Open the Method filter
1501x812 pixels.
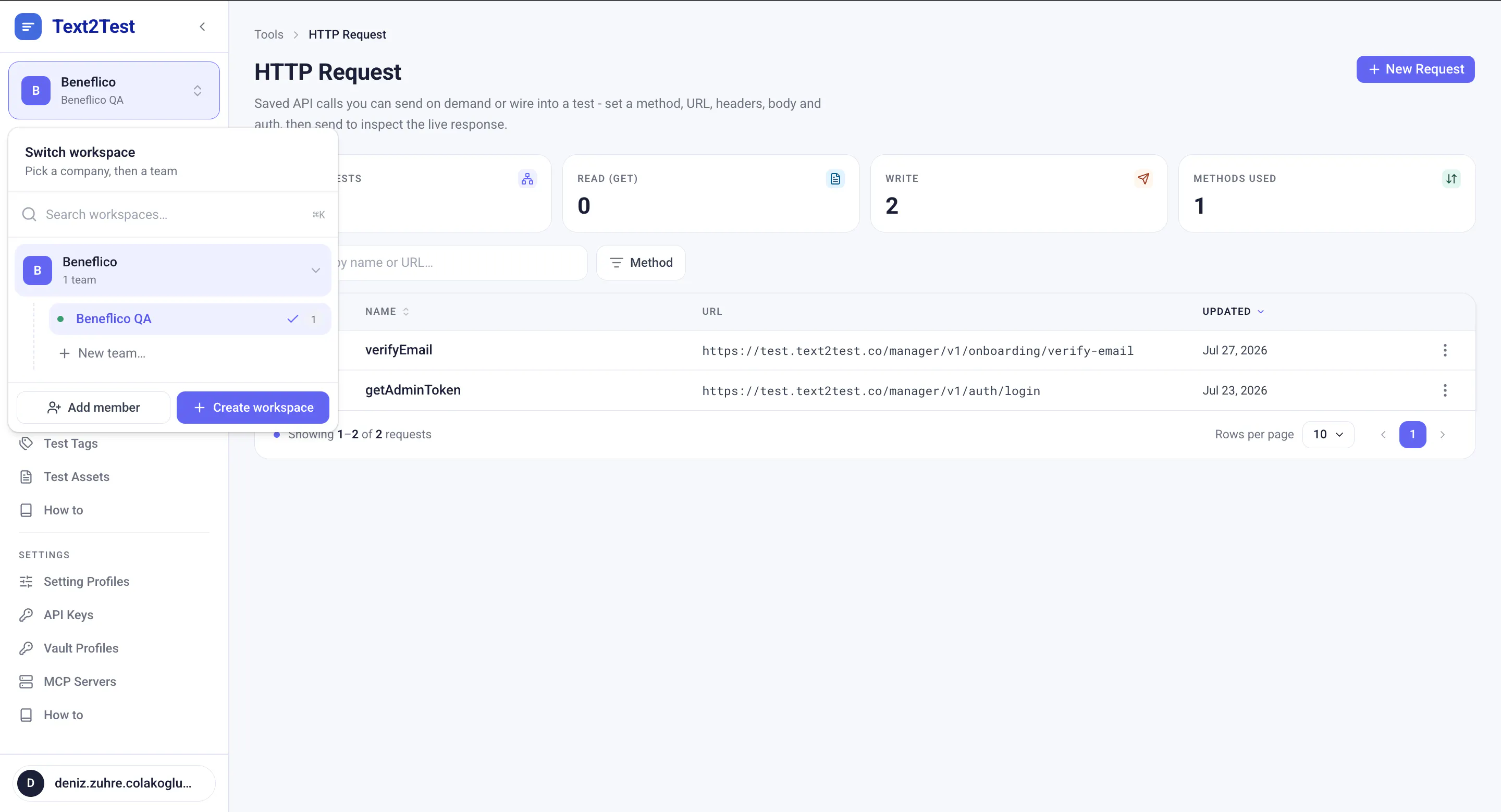click(641, 263)
